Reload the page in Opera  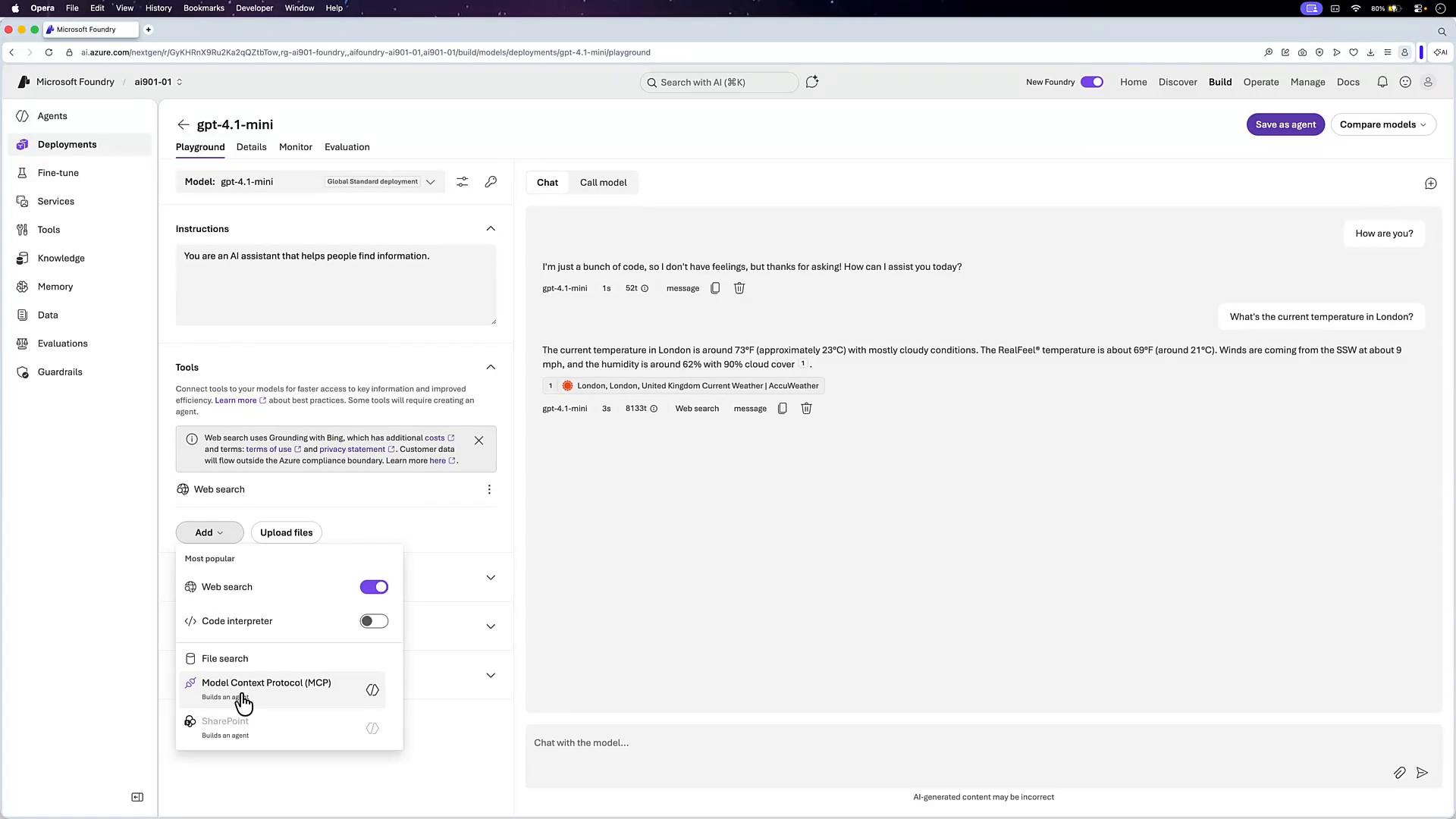pyautogui.click(x=49, y=52)
